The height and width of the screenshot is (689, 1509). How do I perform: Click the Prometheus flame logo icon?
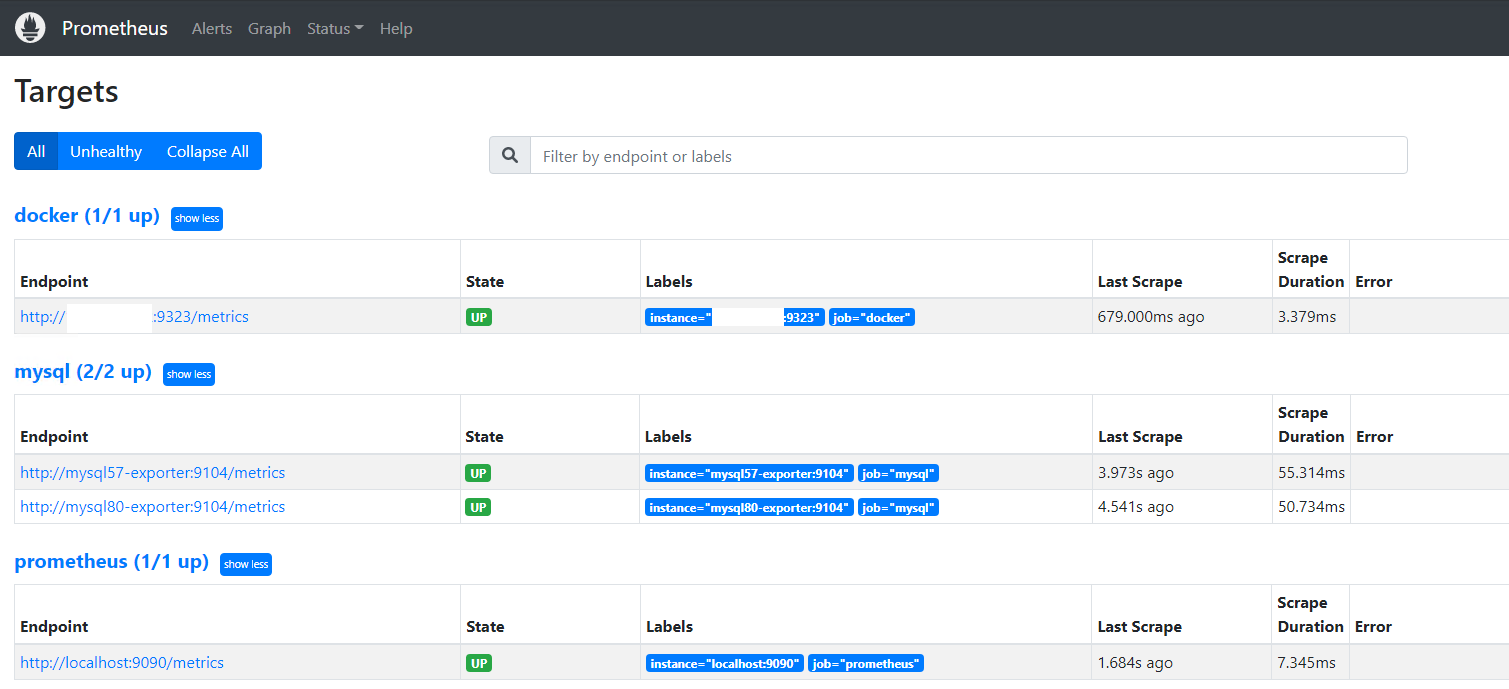click(30, 28)
